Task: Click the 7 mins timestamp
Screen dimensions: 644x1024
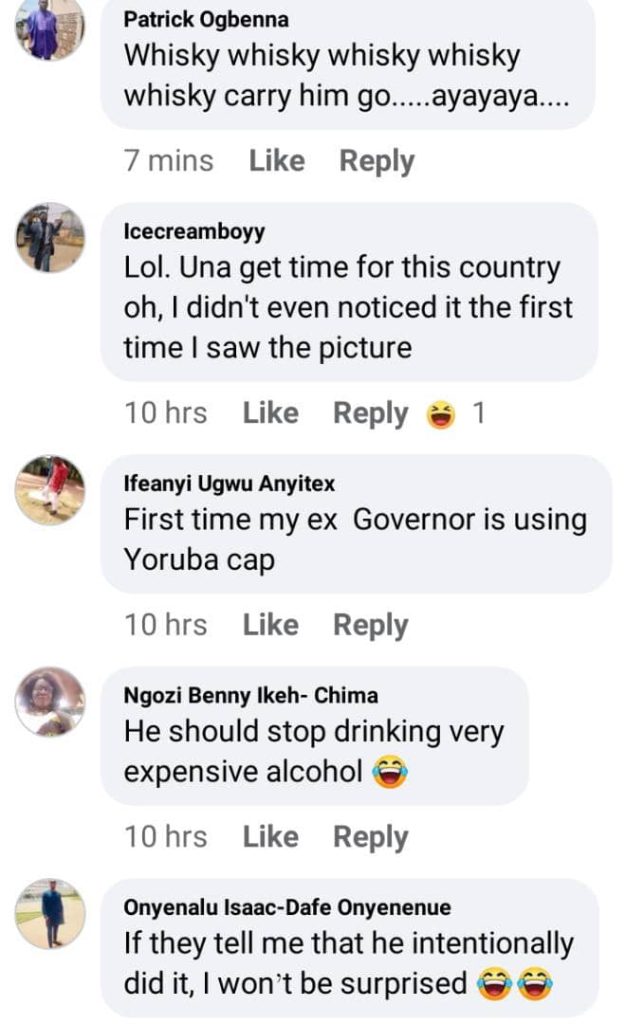Action: coord(168,161)
